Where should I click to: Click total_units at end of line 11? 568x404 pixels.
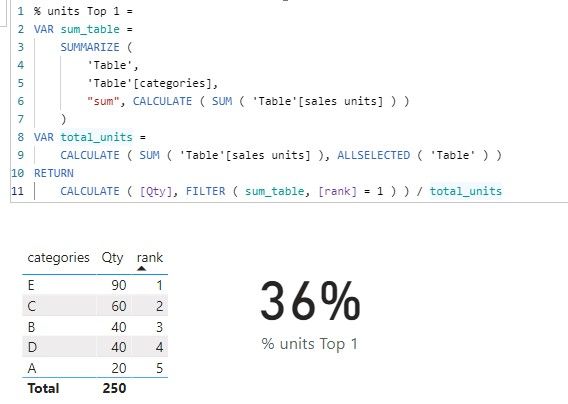tap(466, 191)
